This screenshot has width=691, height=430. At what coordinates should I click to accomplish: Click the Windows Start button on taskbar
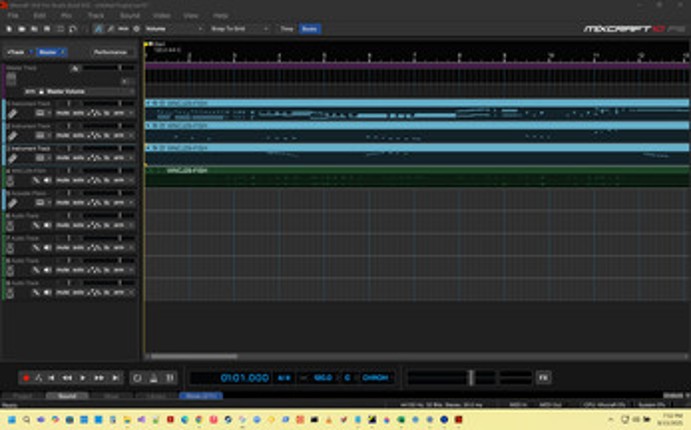(12, 419)
